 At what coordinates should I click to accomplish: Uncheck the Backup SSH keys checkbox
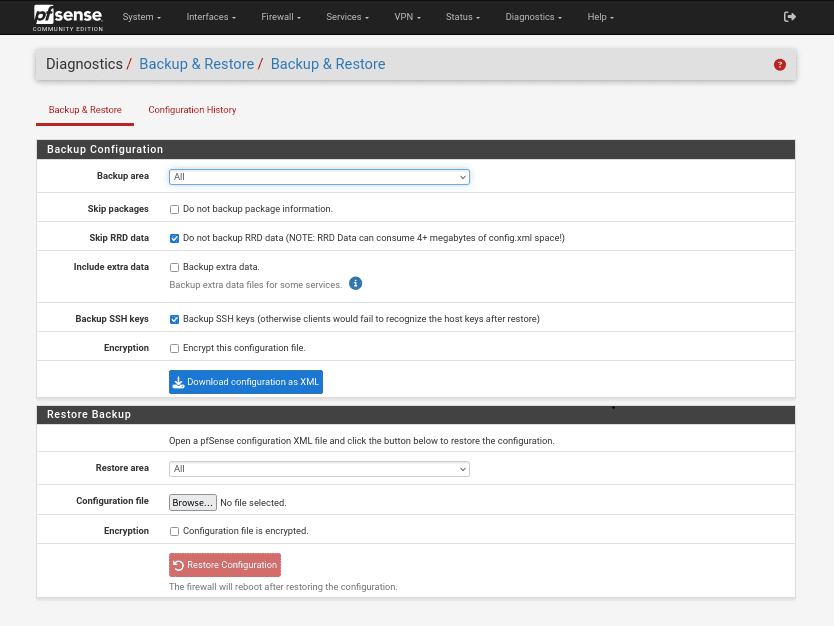coord(174,319)
